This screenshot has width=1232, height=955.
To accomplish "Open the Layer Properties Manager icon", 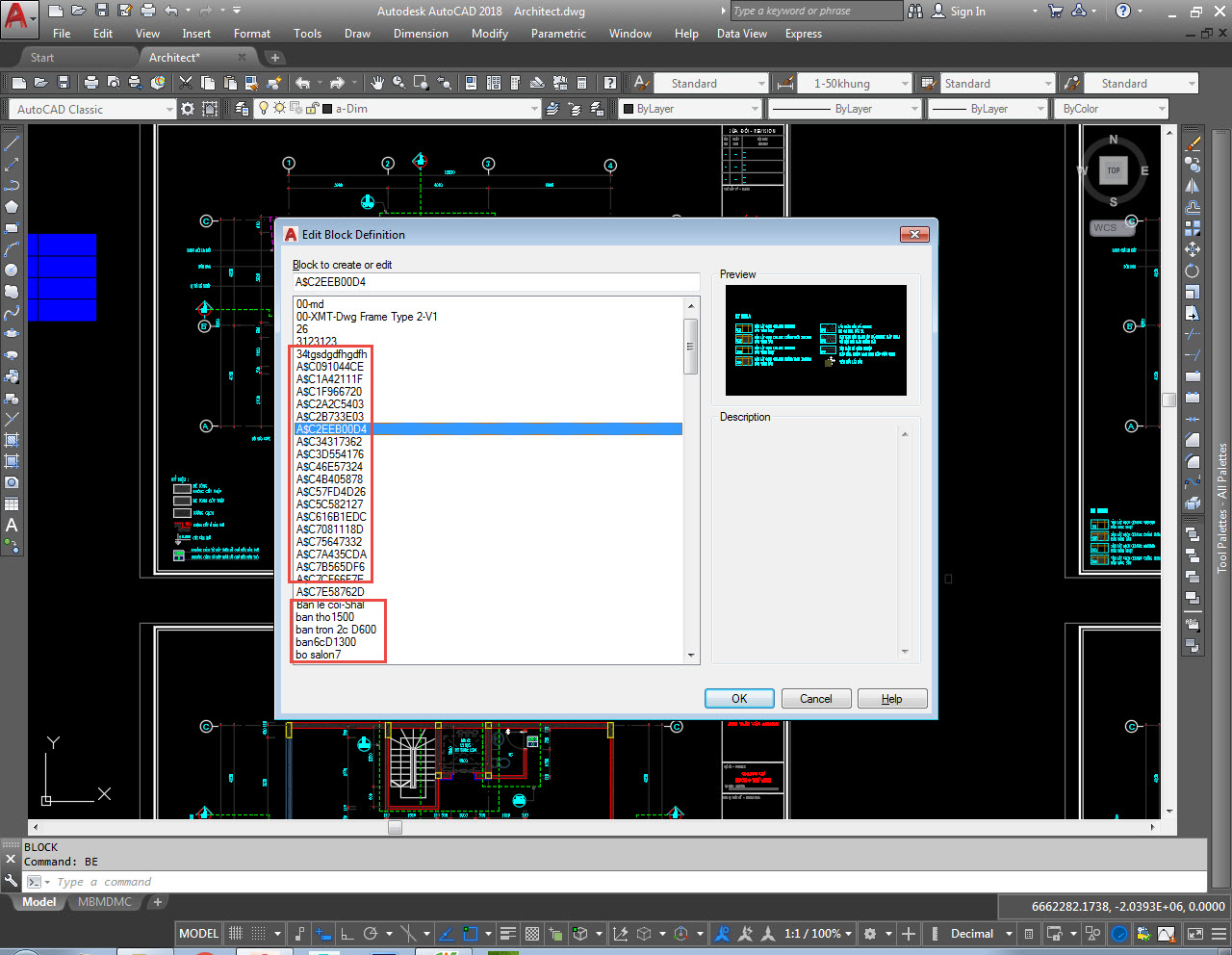I will (x=242, y=109).
